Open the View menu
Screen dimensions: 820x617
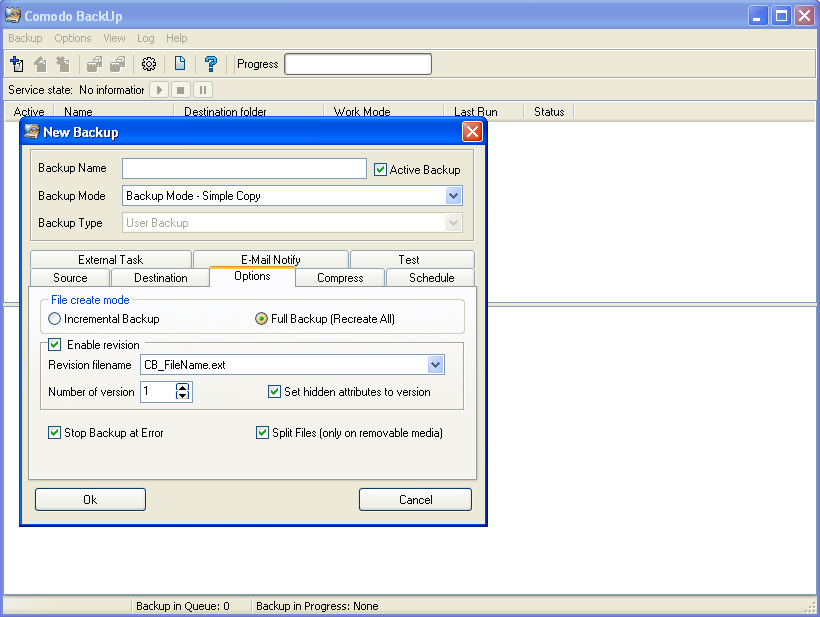114,38
